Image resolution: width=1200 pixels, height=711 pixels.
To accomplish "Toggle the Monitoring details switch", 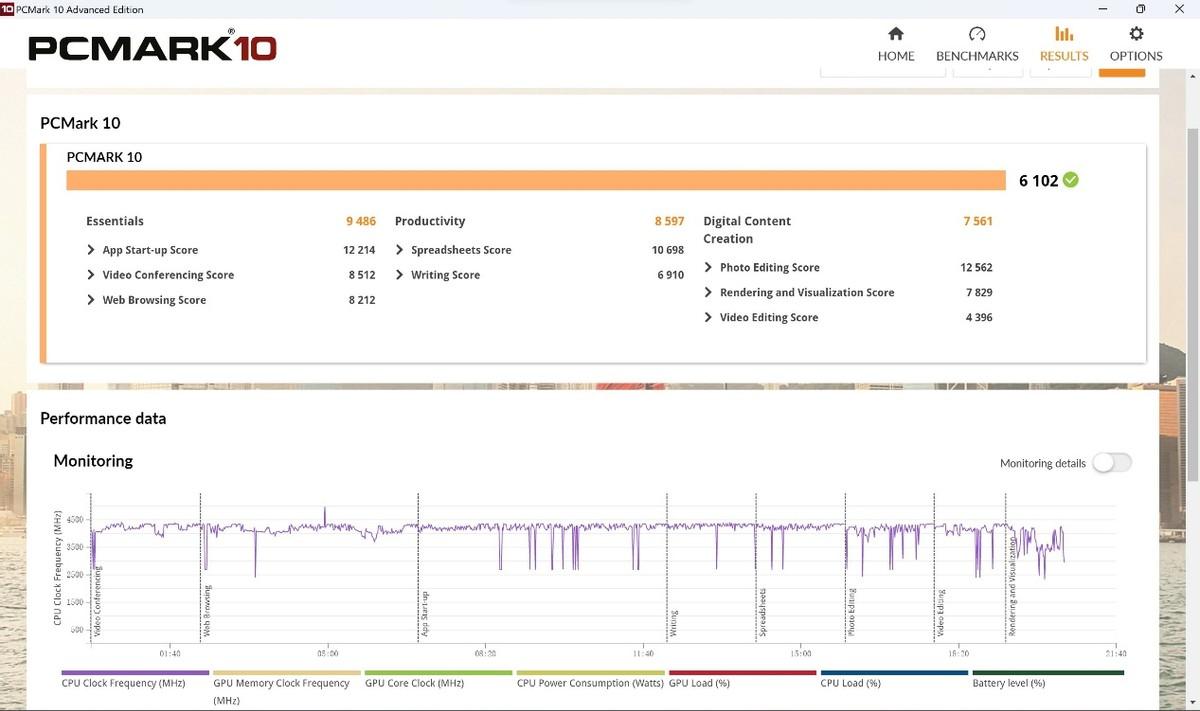I will 1112,463.
